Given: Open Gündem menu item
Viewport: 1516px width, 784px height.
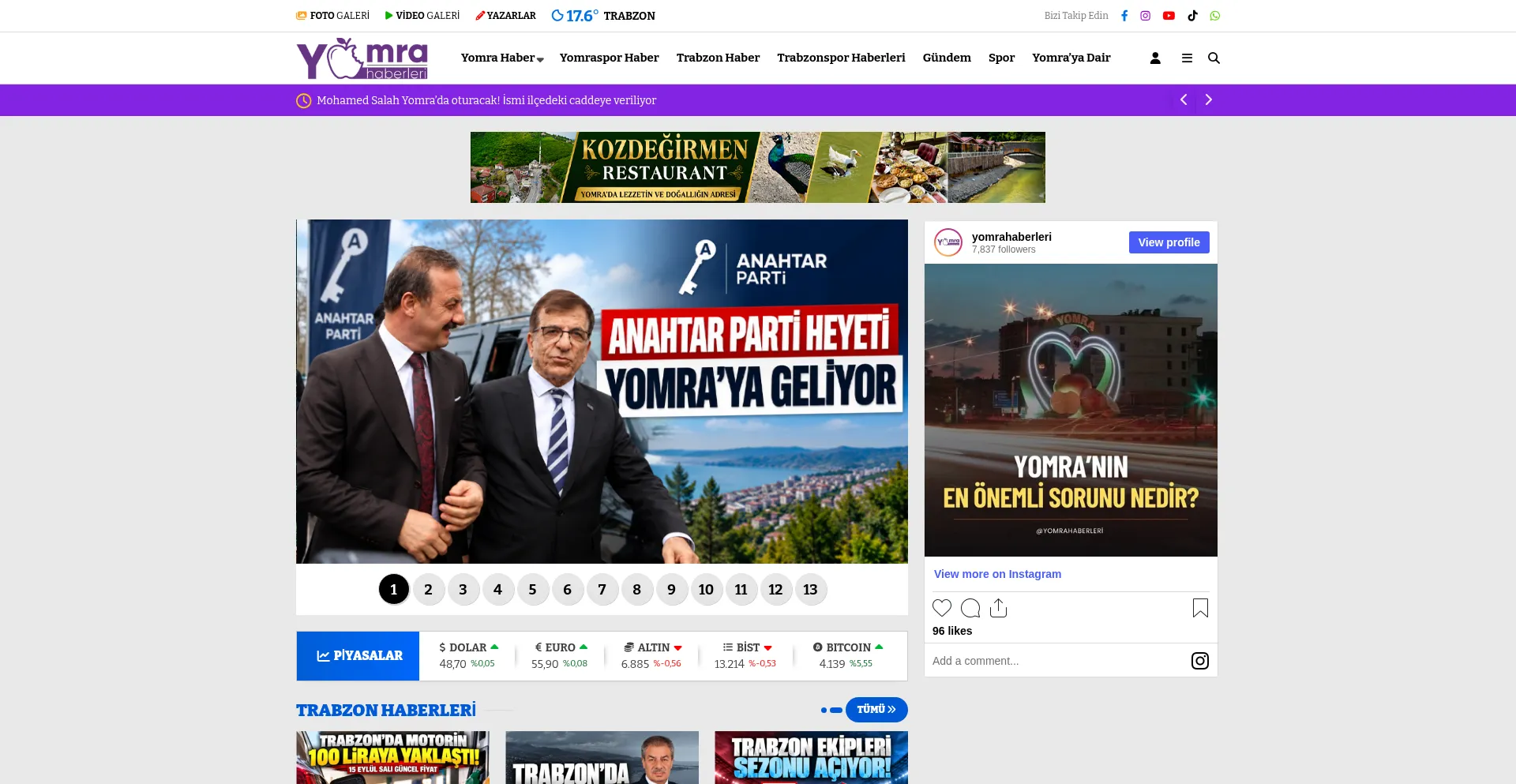Looking at the screenshot, I should [947, 58].
